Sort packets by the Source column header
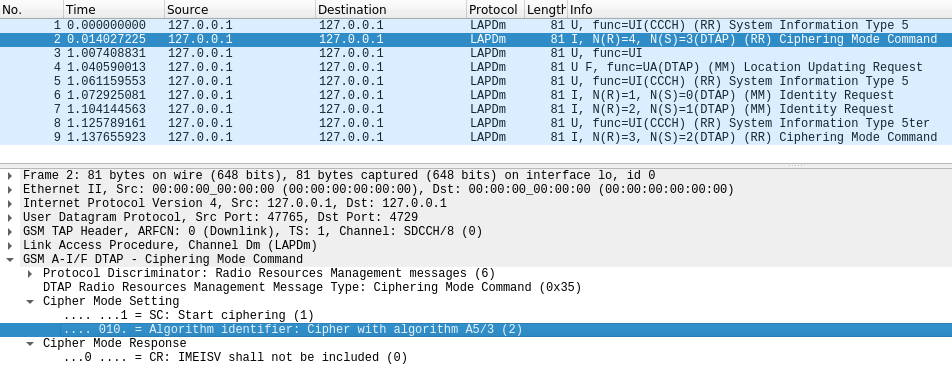This screenshot has height=371, width=952. 240,9
